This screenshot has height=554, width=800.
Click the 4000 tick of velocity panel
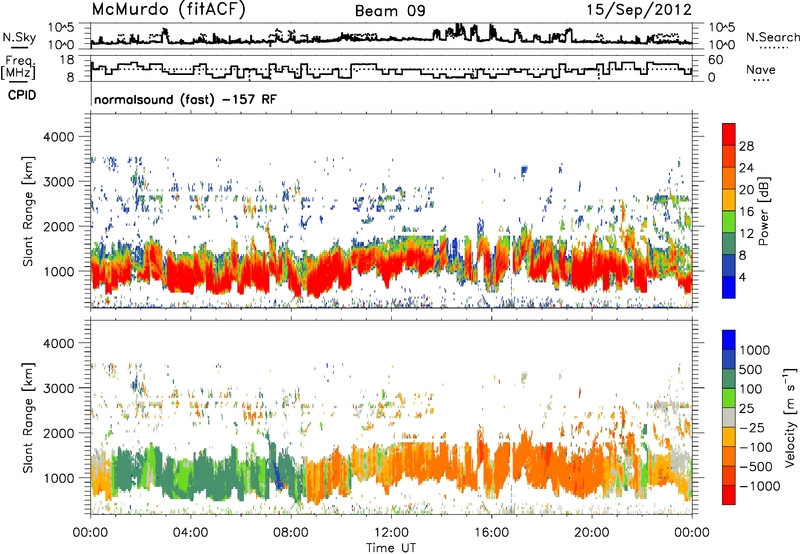(x=59, y=343)
